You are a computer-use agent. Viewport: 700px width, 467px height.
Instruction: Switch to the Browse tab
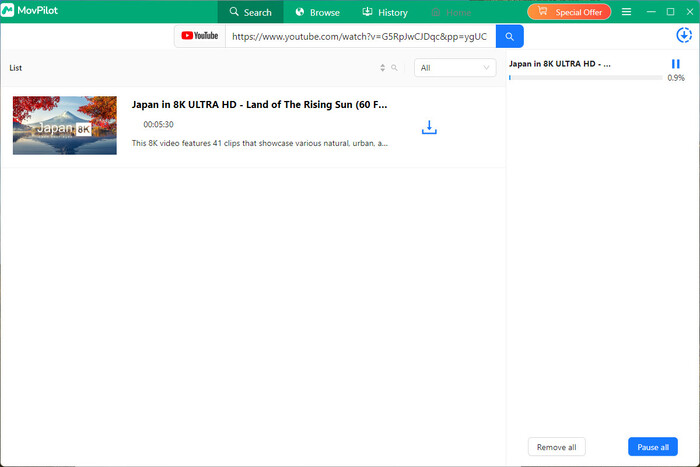click(x=317, y=12)
